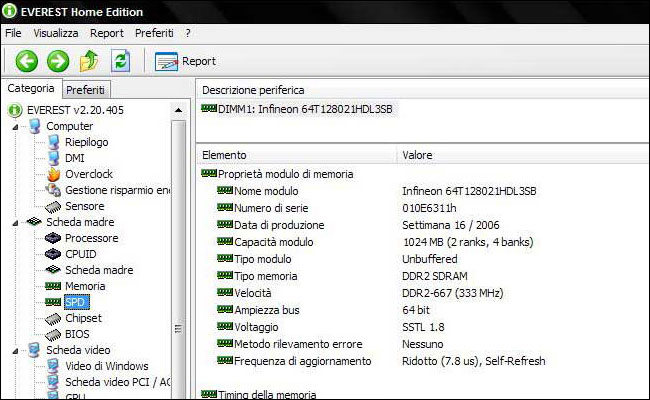Select SPD in the tree

75,301
